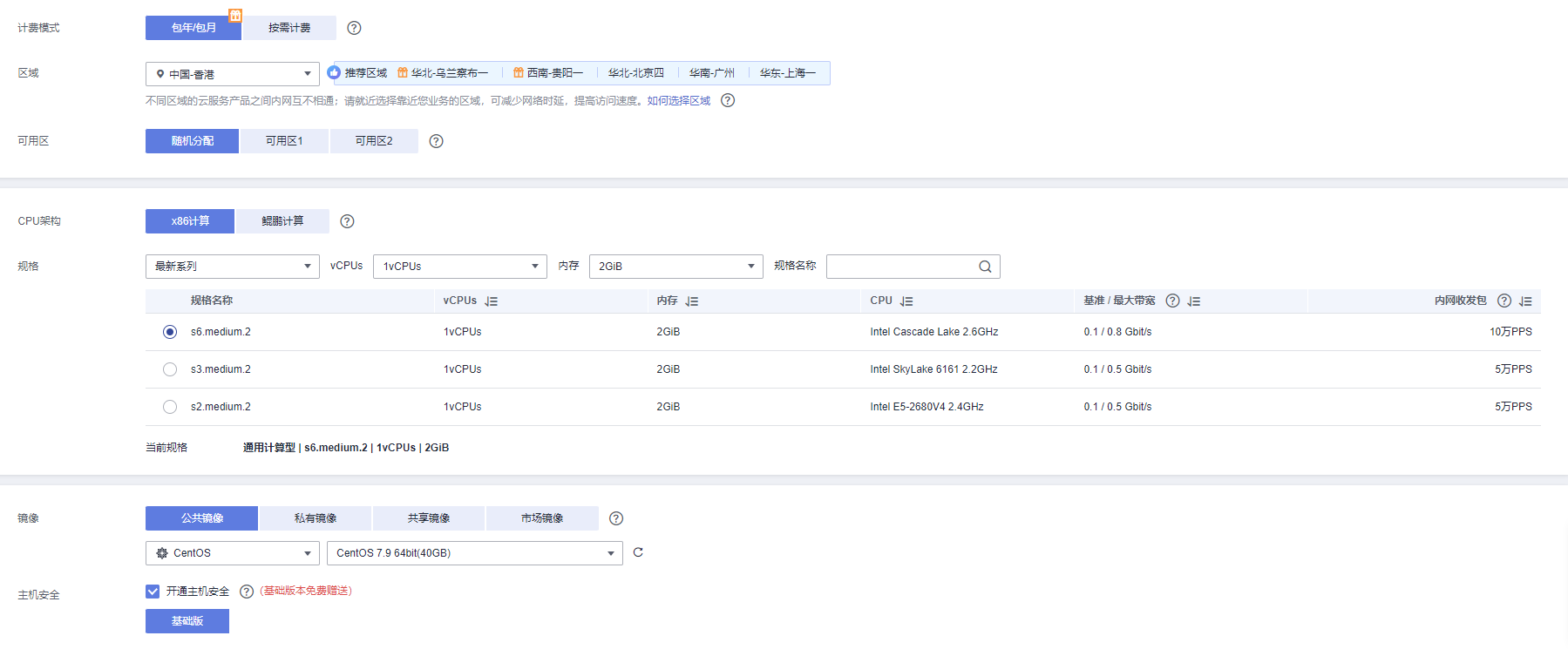The height and width of the screenshot is (656, 1568).
Task: Open help icon next to 开通主机安全
Action: point(247,592)
